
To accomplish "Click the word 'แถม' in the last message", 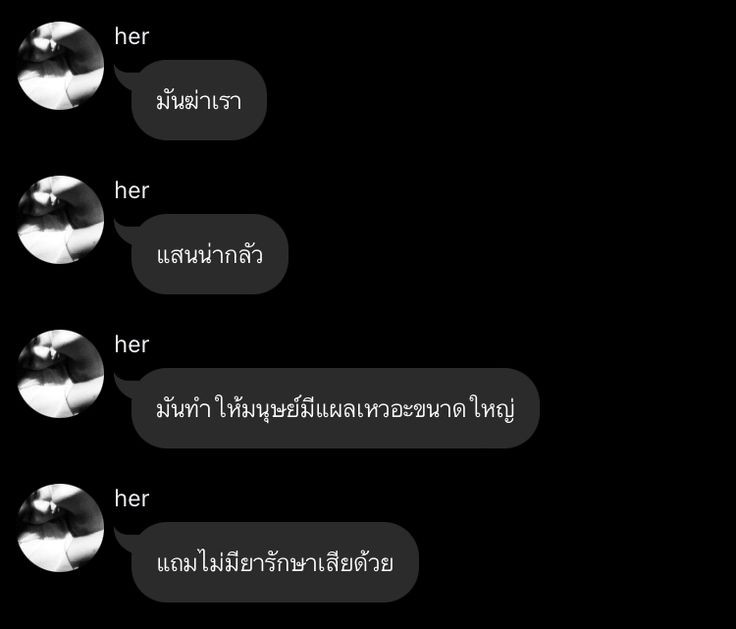I will coord(176,563).
